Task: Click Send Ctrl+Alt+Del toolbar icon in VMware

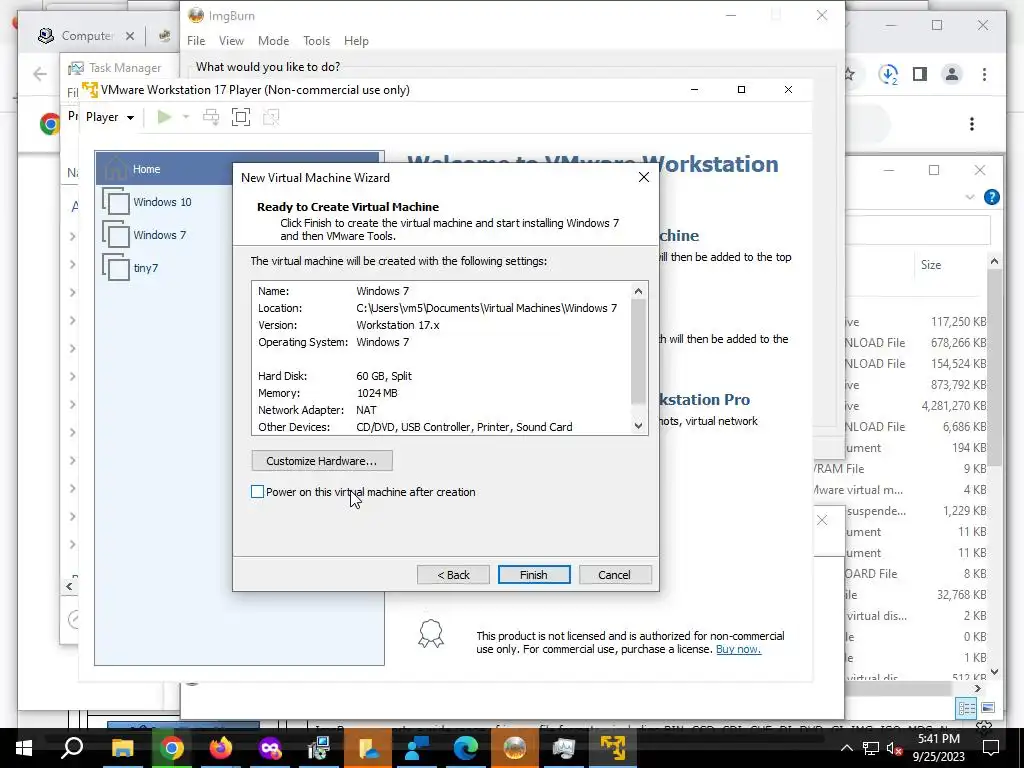Action: click(x=211, y=117)
